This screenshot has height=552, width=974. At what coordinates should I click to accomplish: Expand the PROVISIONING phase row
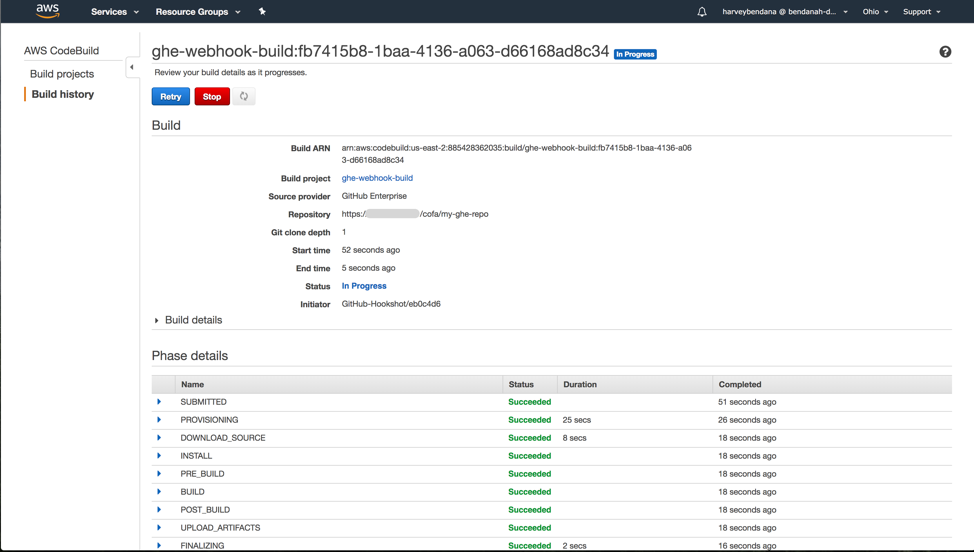(x=159, y=420)
